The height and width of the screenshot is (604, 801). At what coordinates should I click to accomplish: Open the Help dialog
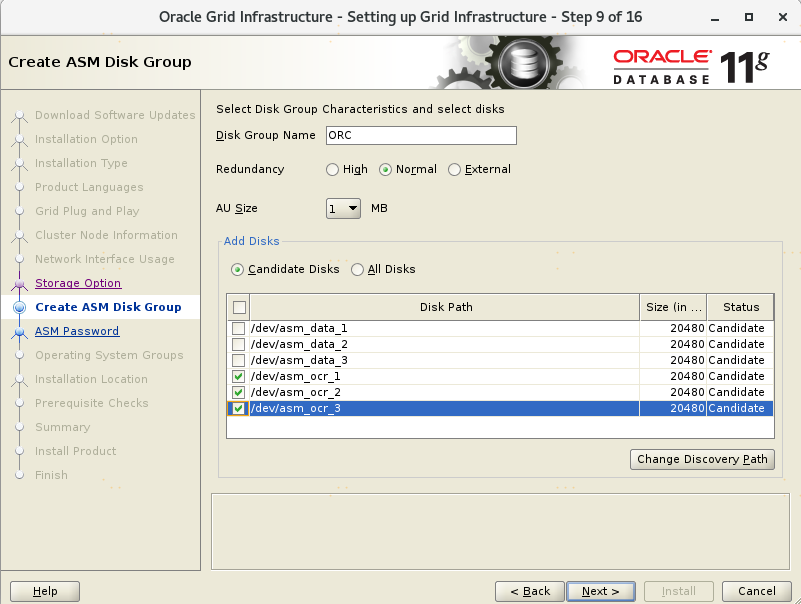[45, 591]
